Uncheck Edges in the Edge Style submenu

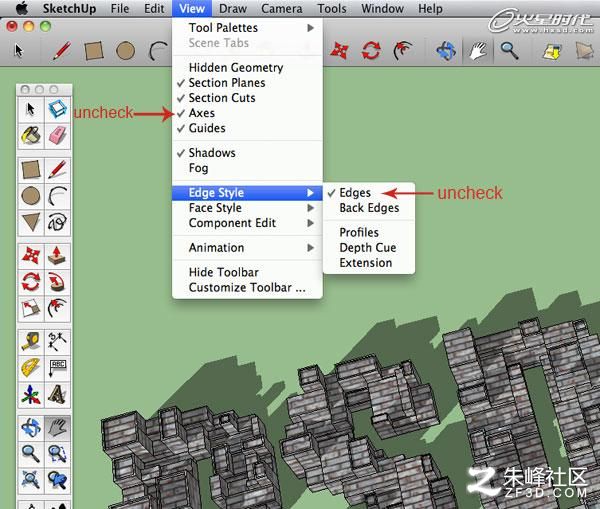point(369,193)
